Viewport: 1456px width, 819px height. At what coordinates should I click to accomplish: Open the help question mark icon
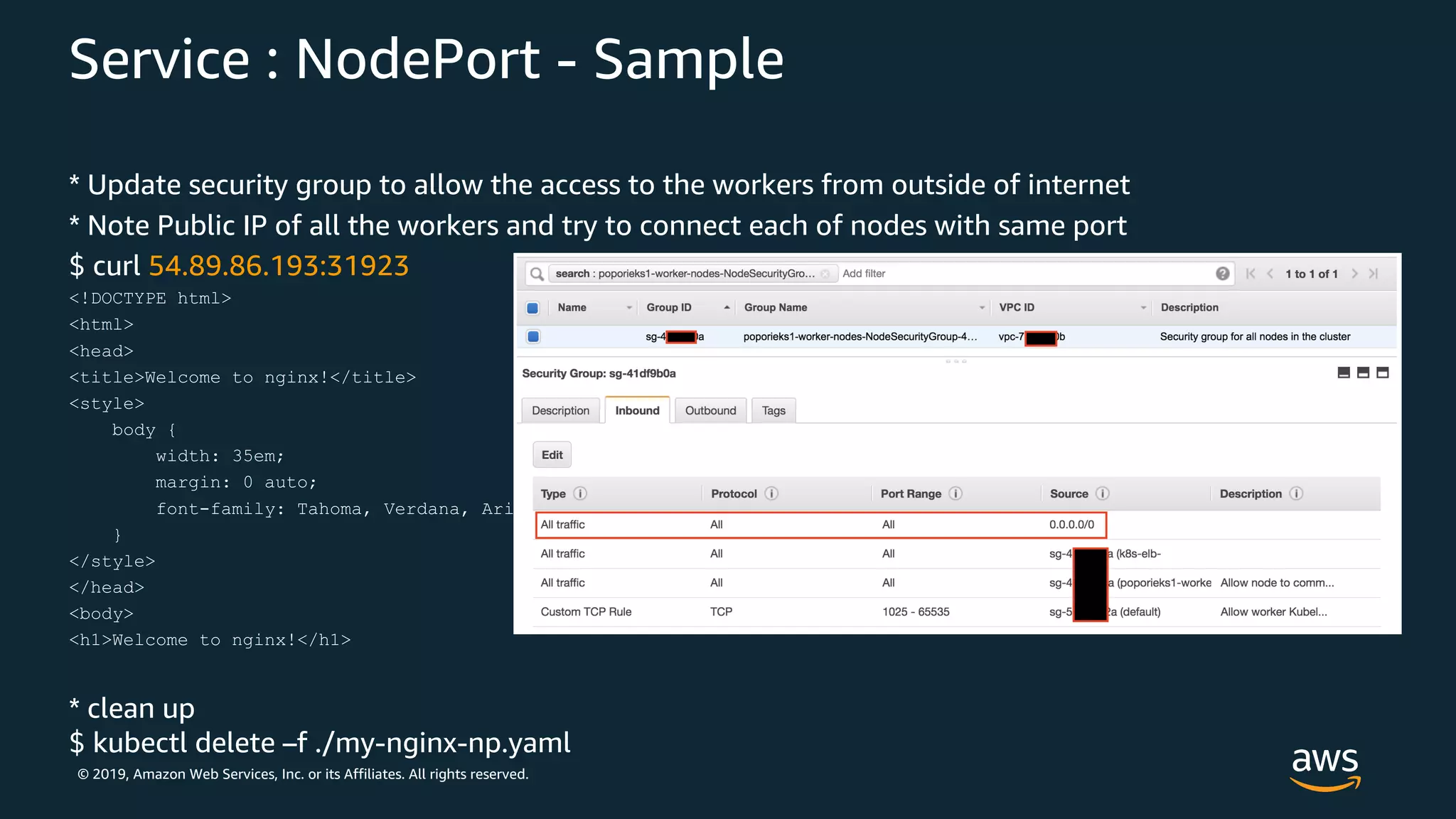1222,274
